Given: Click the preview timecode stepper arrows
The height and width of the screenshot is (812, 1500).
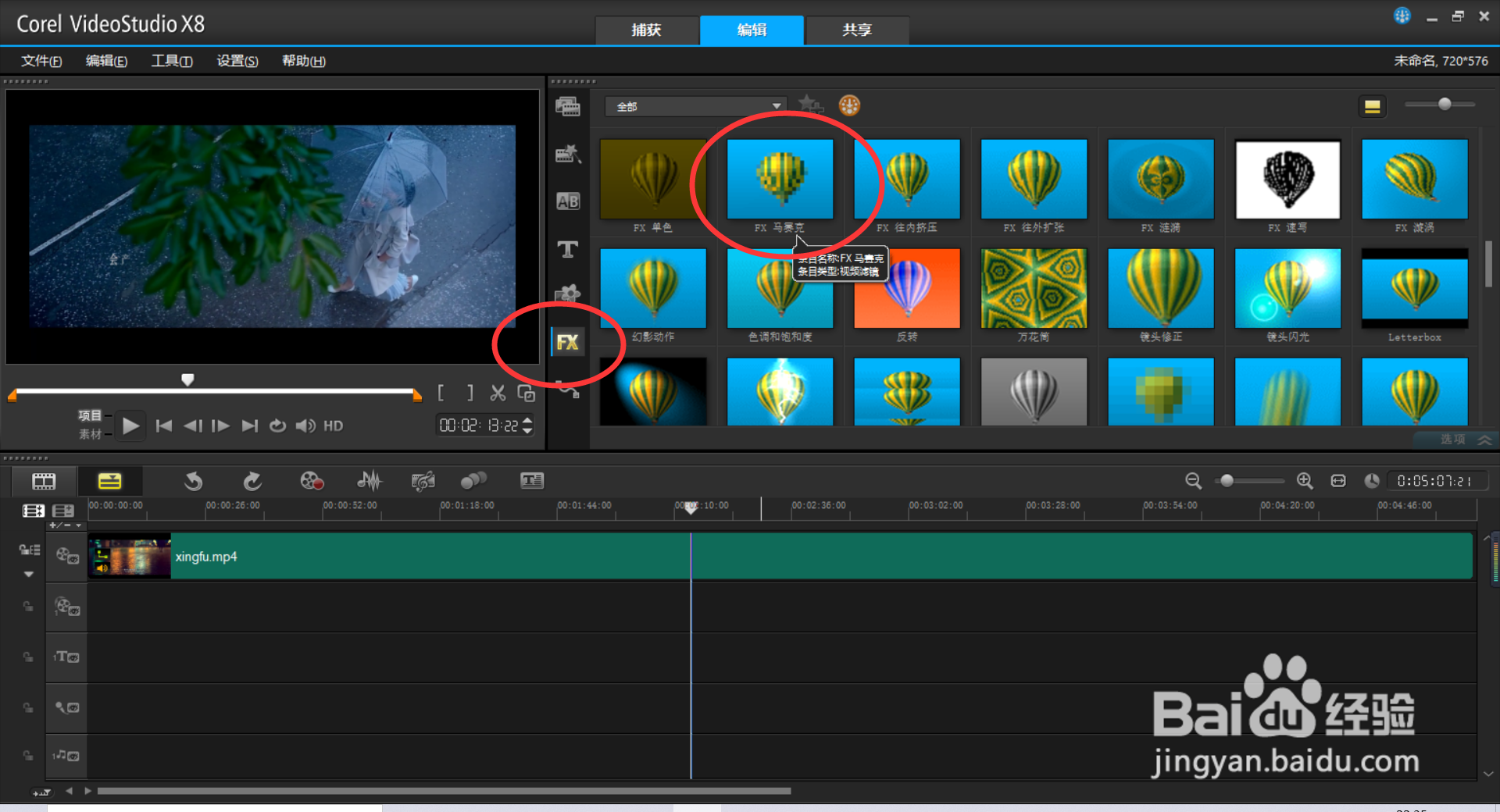Looking at the screenshot, I should pyautogui.click(x=527, y=426).
